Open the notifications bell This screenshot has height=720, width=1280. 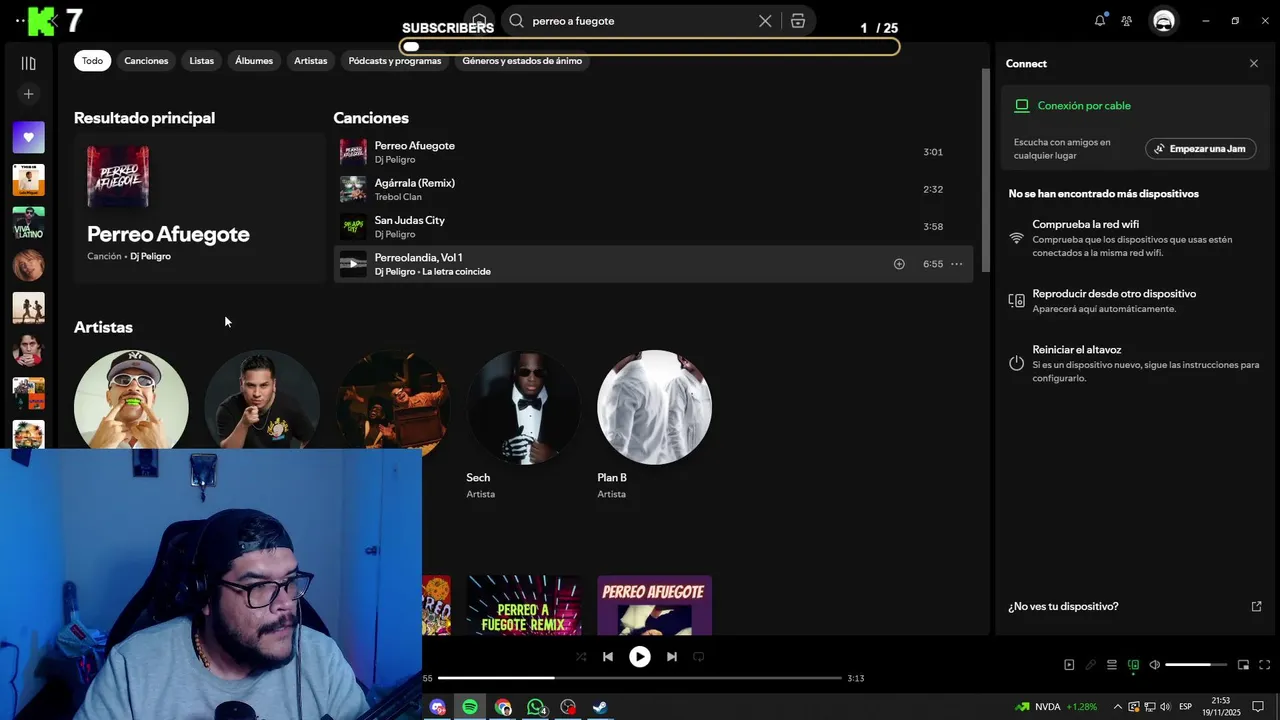click(x=1100, y=21)
